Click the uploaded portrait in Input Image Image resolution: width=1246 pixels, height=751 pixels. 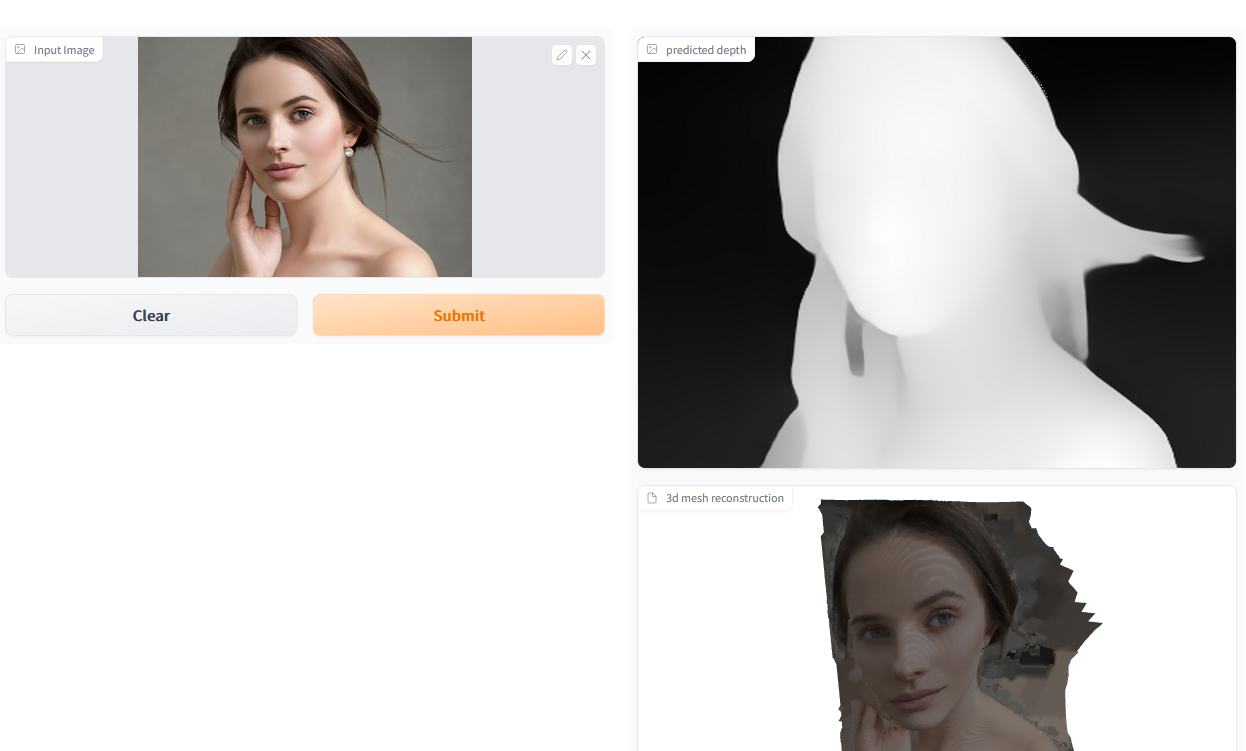(x=305, y=157)
